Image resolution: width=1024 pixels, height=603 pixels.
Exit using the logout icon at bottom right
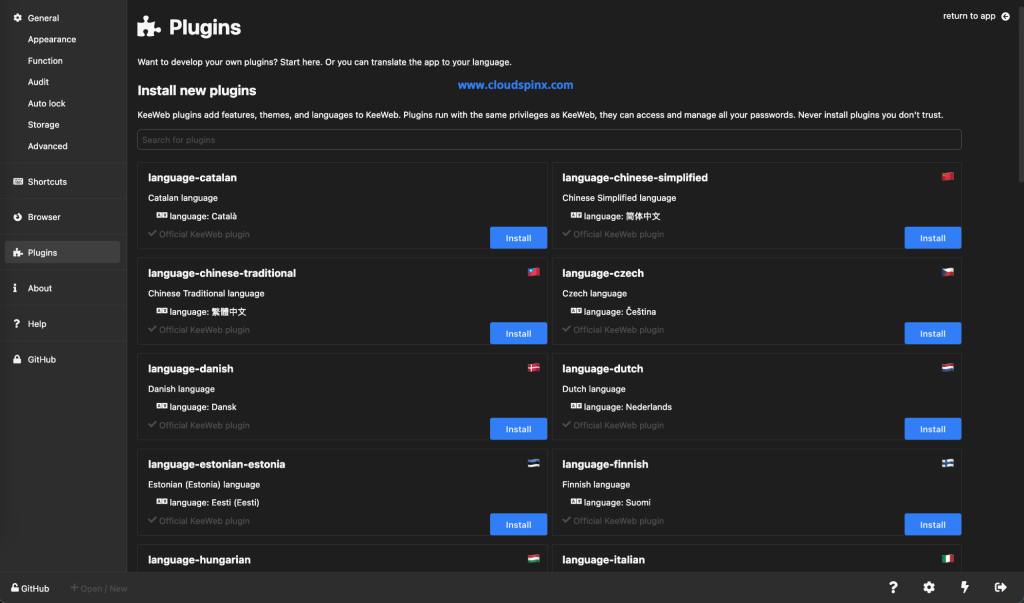(999, 587)
